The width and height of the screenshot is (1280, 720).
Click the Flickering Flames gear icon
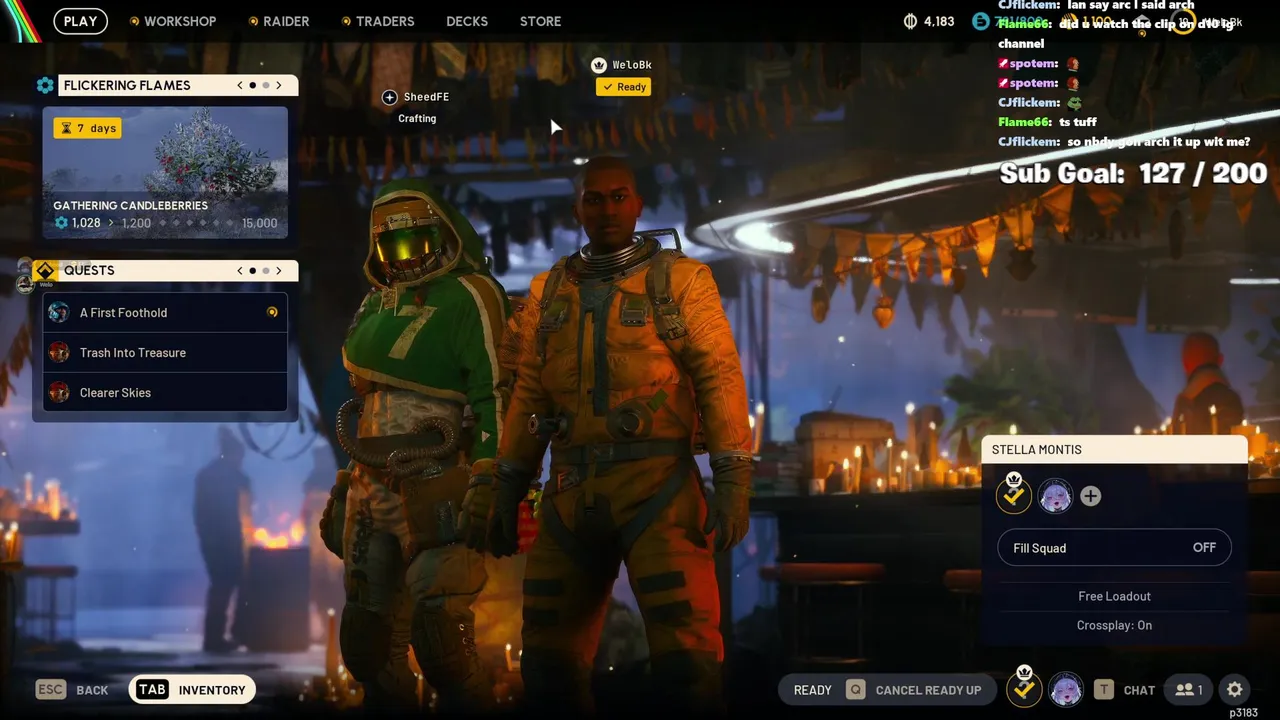click(x=45, y=85)
